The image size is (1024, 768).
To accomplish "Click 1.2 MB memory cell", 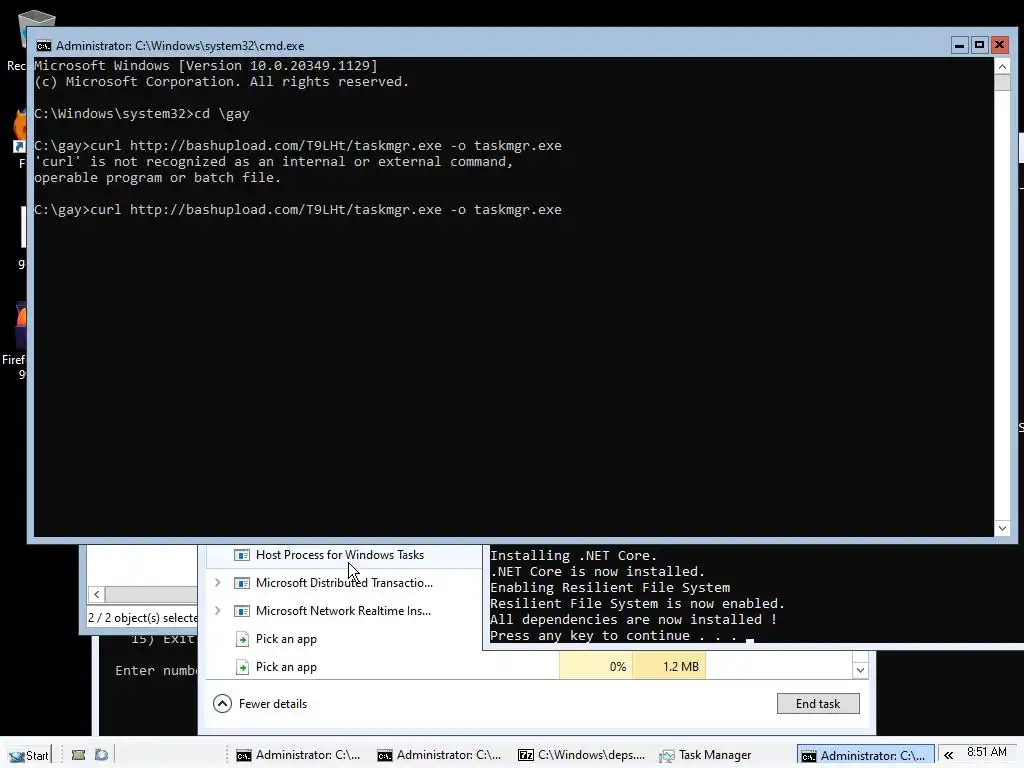I will [x=669, y=667].
